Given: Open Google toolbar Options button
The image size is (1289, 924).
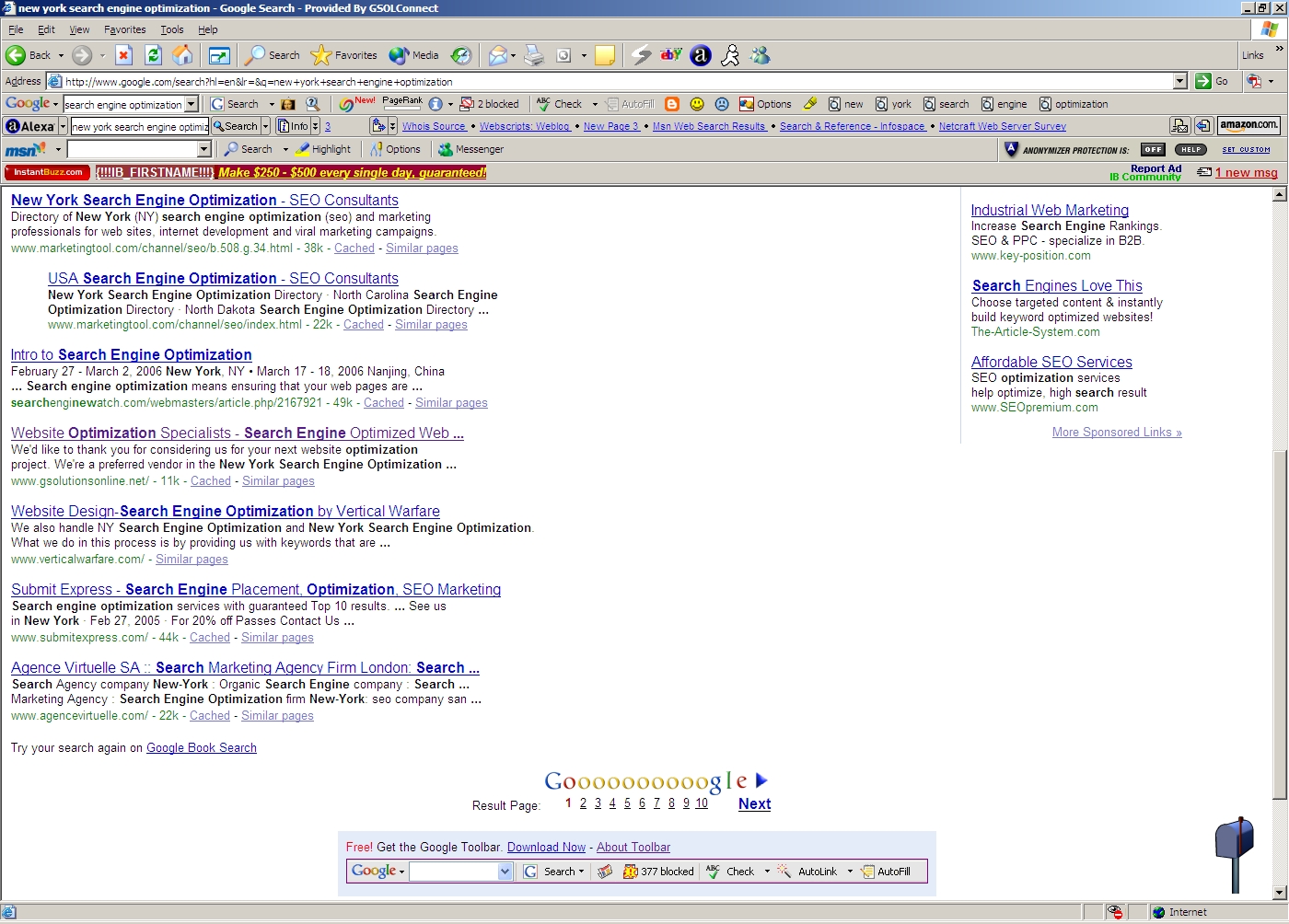Looking at the screenshot, I should (x=765, y=104).
